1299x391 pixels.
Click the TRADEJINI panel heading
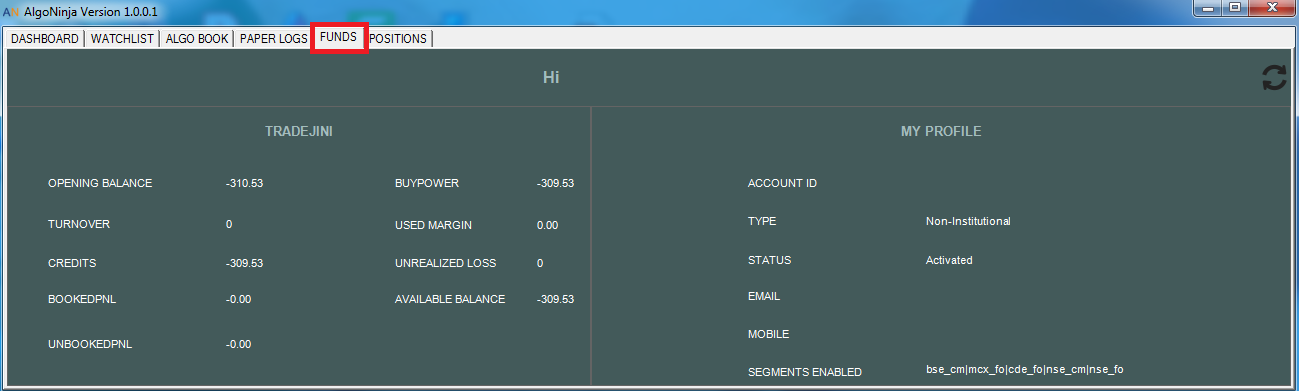pos(299,131)
